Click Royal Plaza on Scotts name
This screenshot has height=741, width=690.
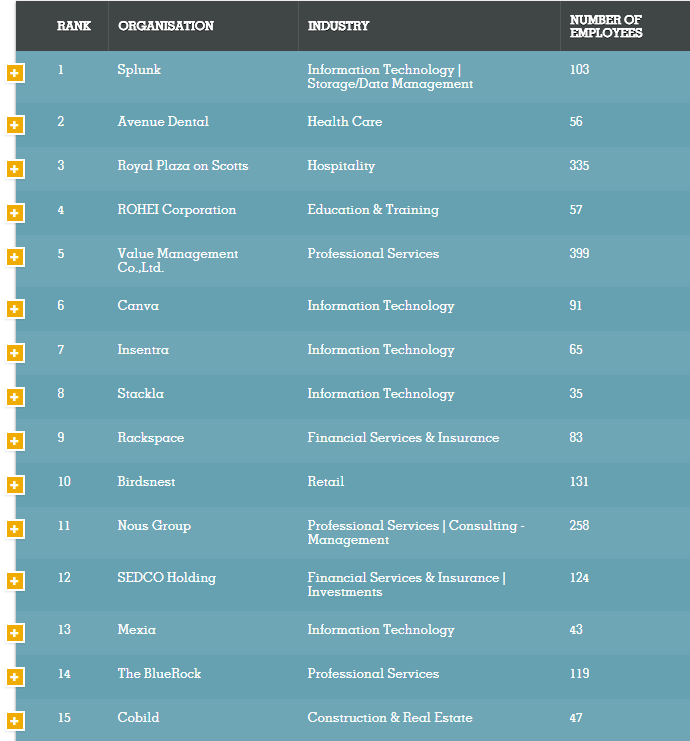183,165
